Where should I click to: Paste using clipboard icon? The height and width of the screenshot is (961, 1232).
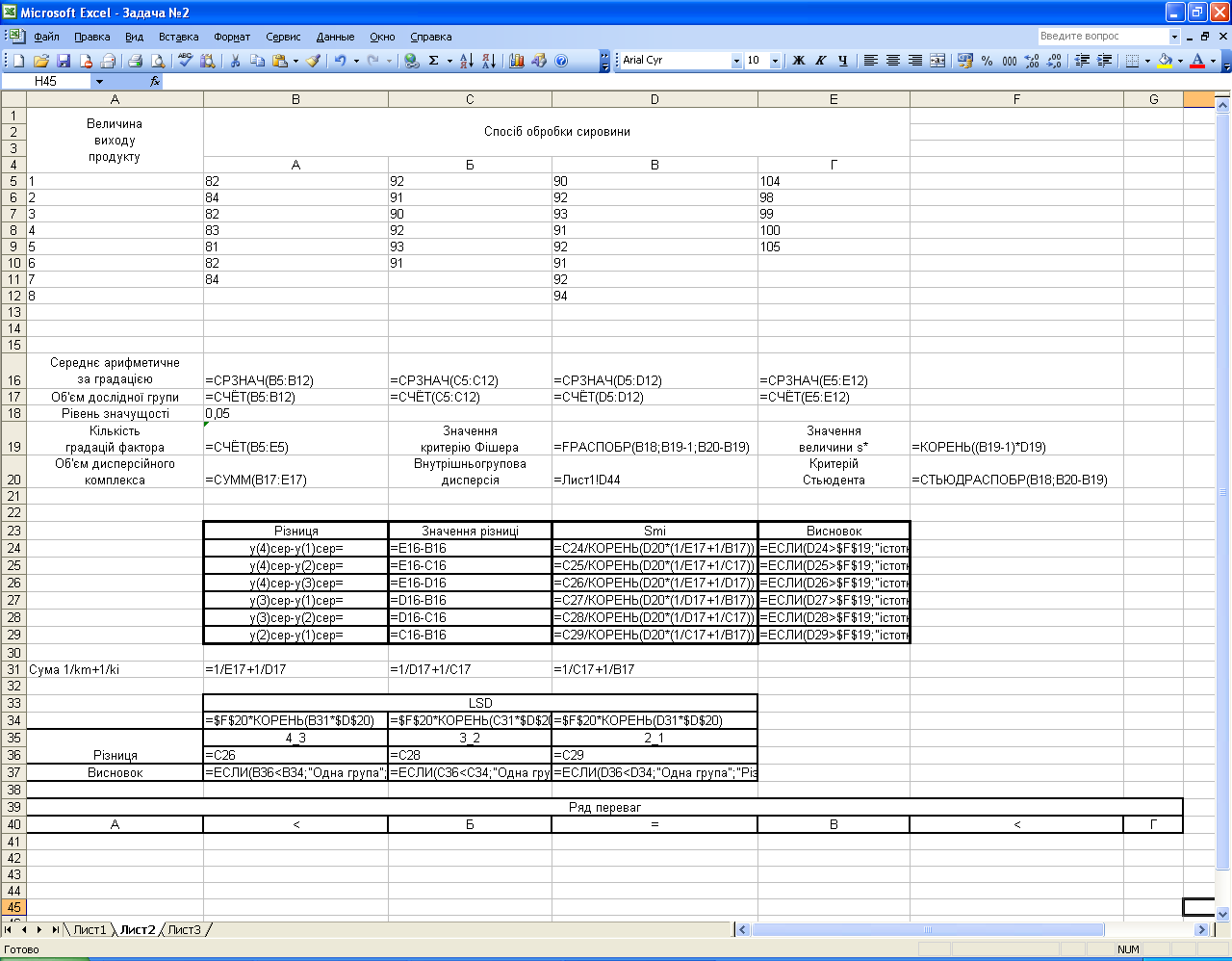click(x=280, y=61)
